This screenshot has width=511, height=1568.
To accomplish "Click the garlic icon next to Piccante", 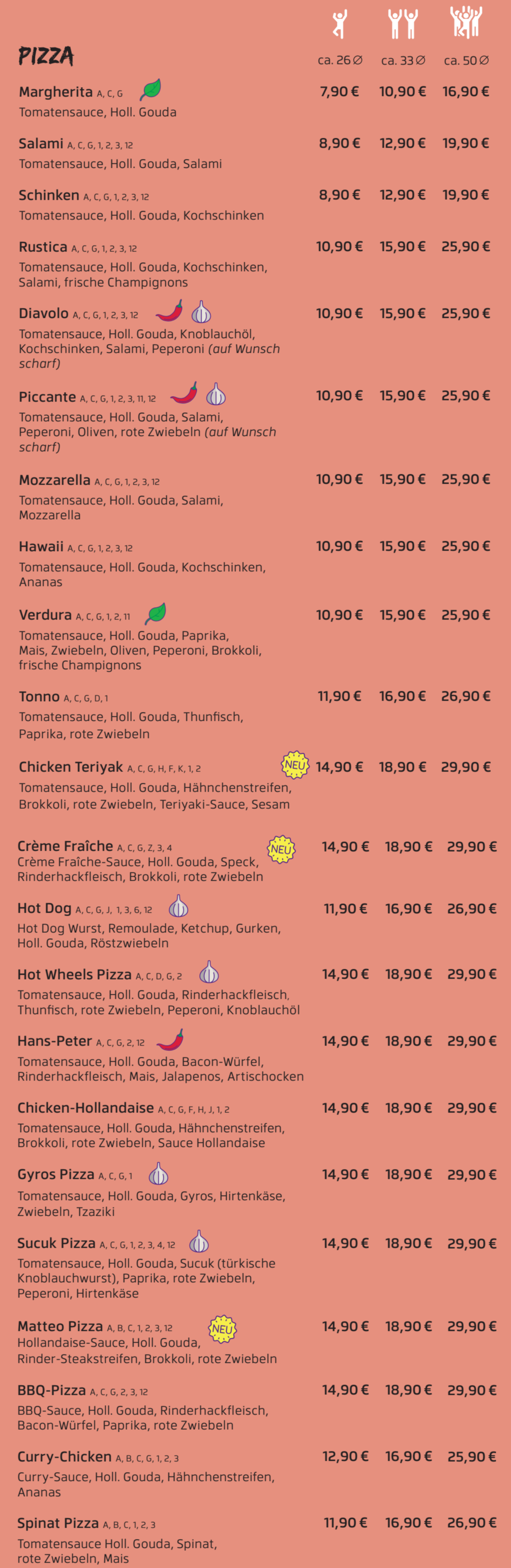I will coord(216,395).
